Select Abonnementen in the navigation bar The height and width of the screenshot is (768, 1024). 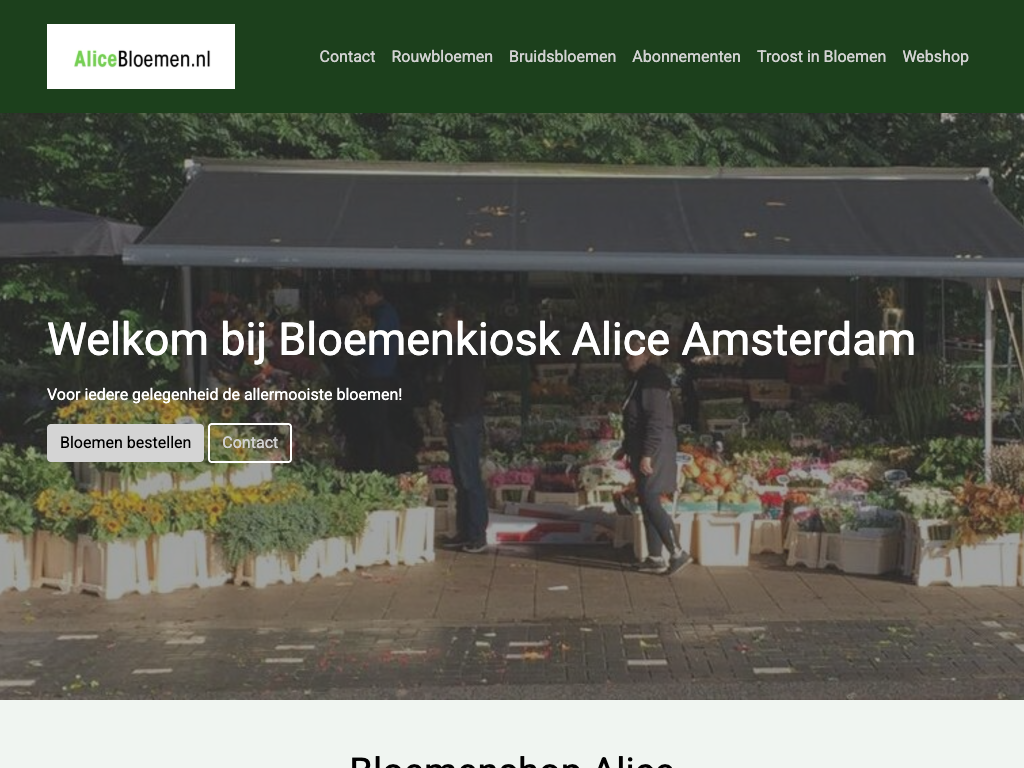tap(686, 57)
